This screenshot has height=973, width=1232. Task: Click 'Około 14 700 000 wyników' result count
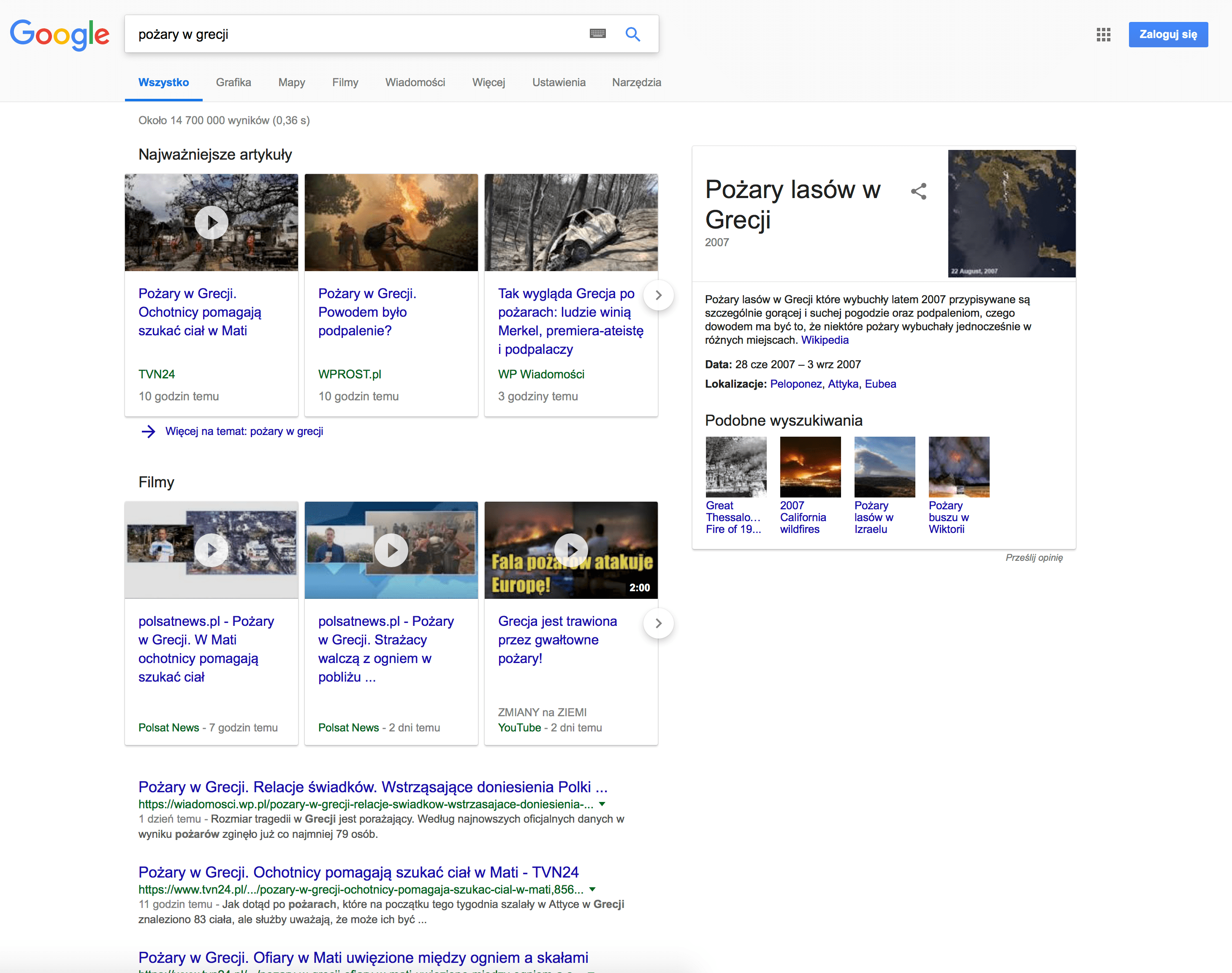[x=224, y=120]
